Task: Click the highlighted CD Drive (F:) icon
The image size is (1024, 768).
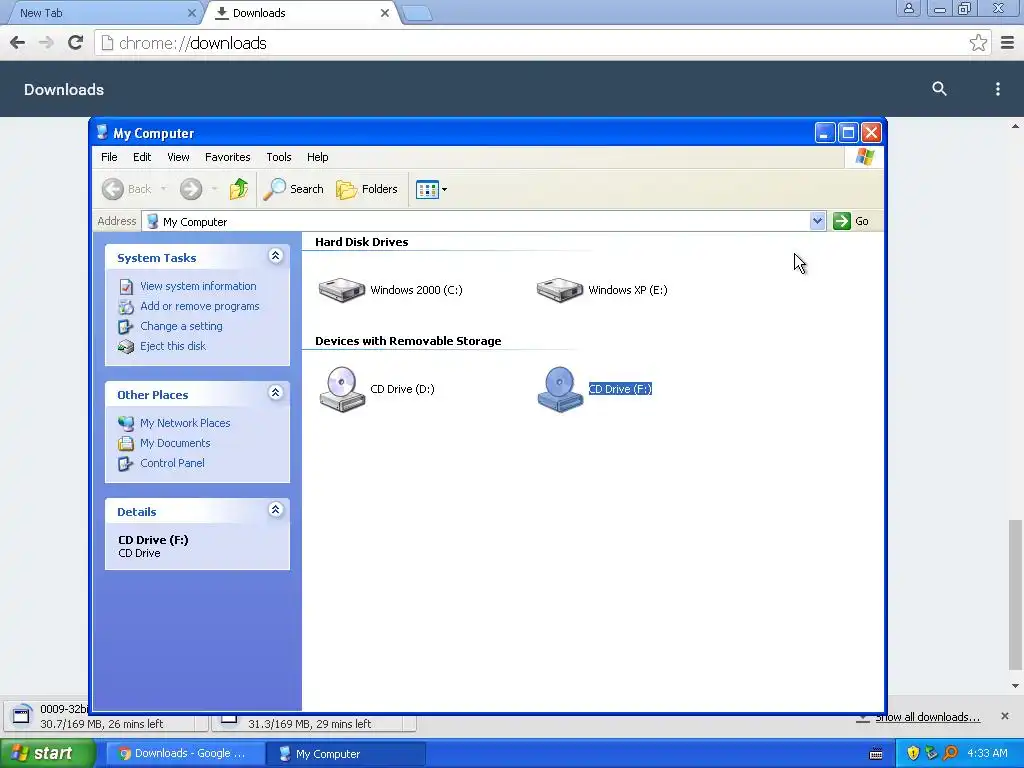Action: [560, 389]
